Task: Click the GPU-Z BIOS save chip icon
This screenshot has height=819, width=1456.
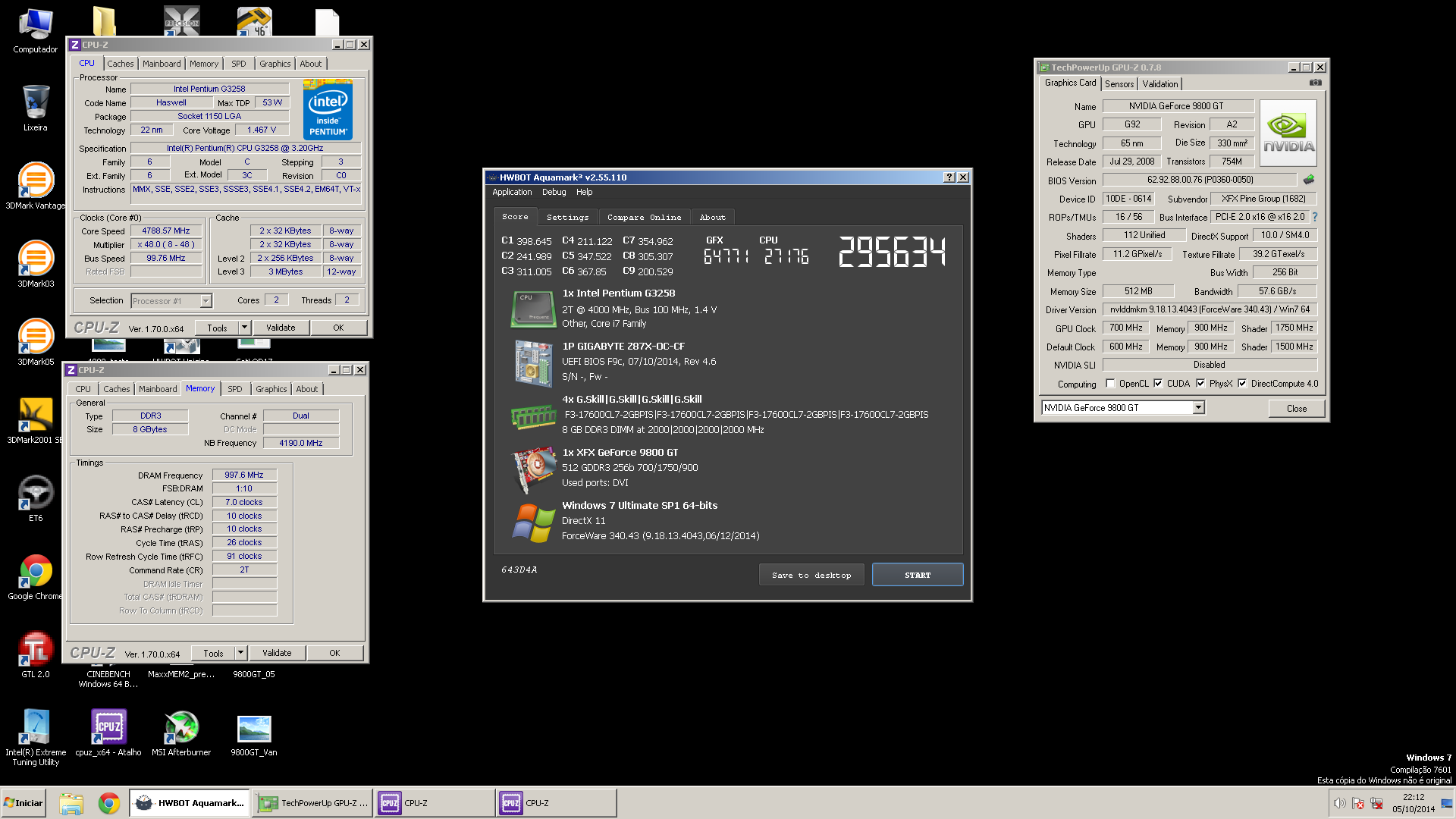Action: (1308, 180)
